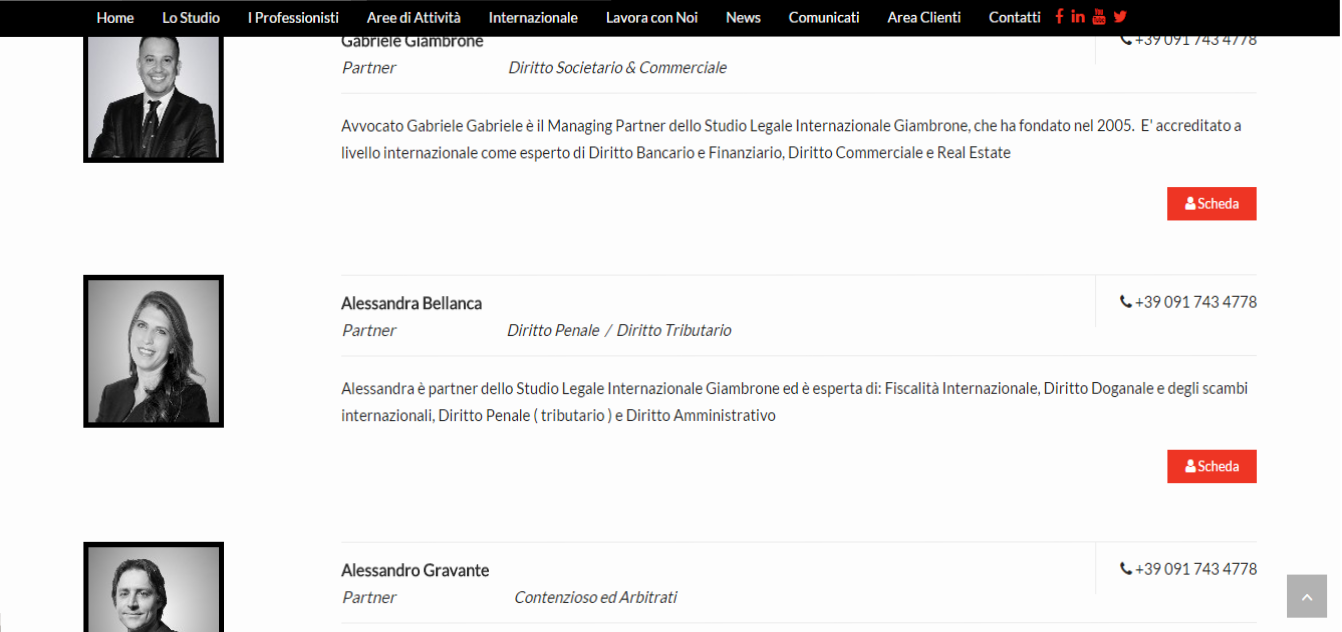This screenshot has width=1342, height=632.
Task: Open the Aree di Attività menu
Action: pyautogui.click(x=413, y=17)
